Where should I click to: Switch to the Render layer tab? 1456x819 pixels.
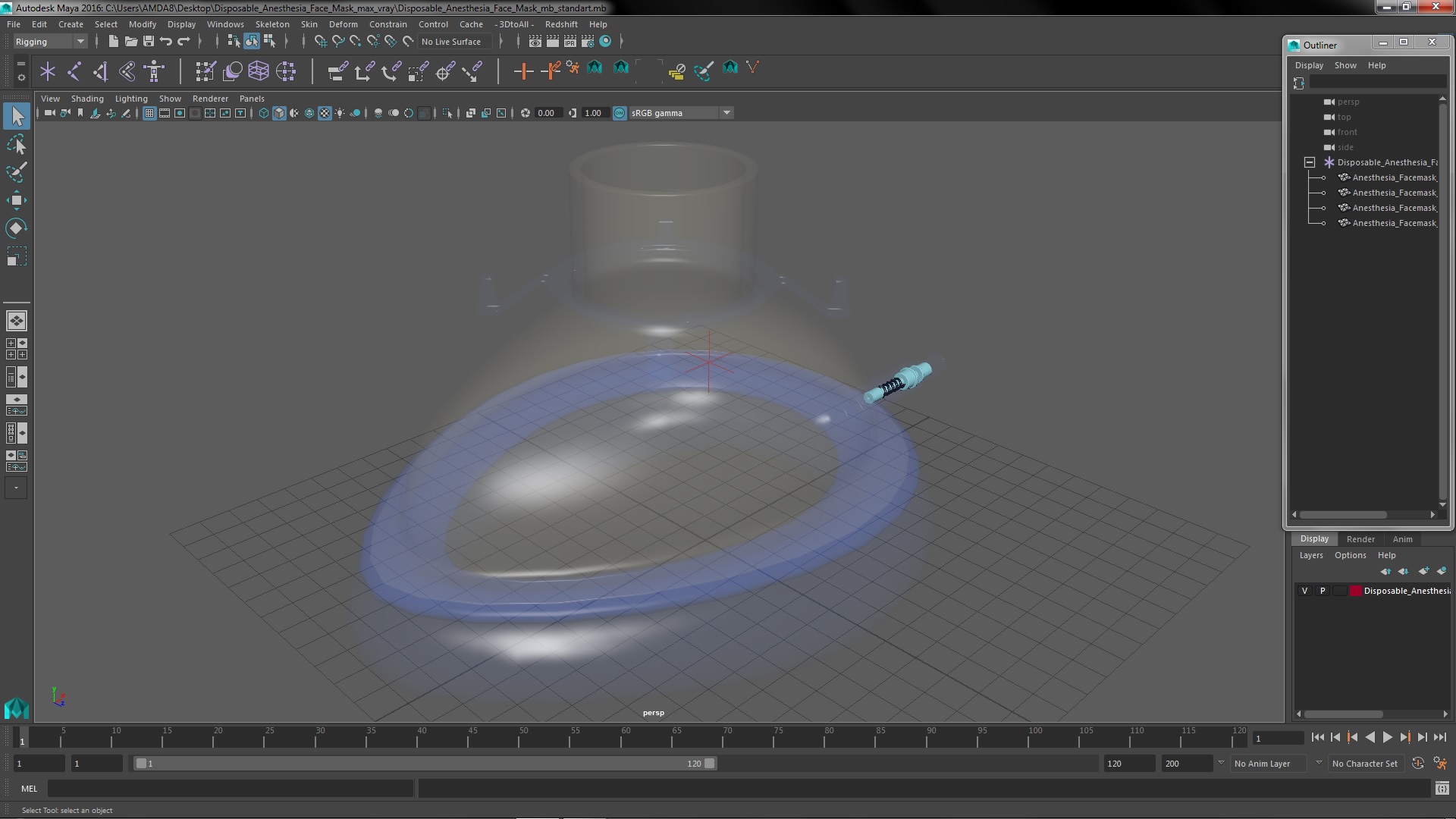tap(1360, 539)
